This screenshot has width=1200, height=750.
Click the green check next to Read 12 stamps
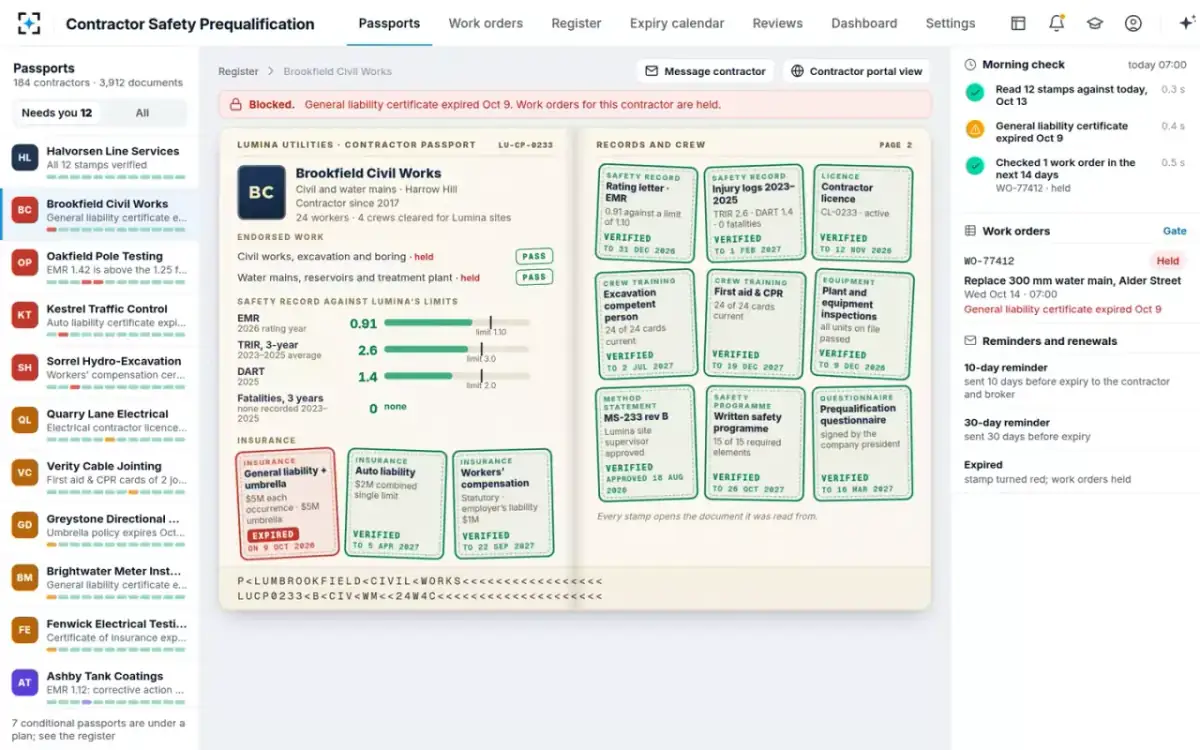(974, 92)
